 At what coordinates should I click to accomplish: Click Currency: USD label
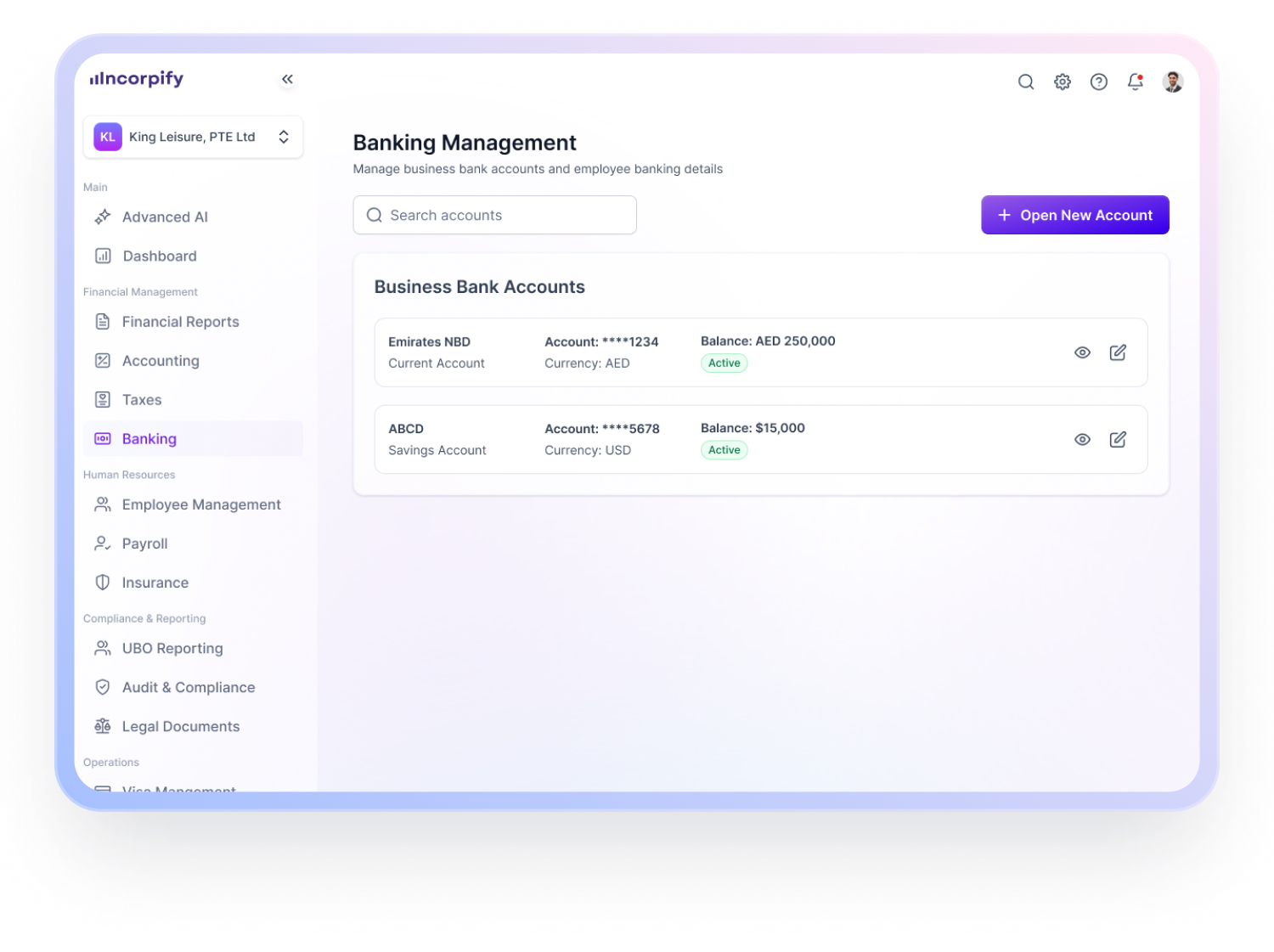588,450
